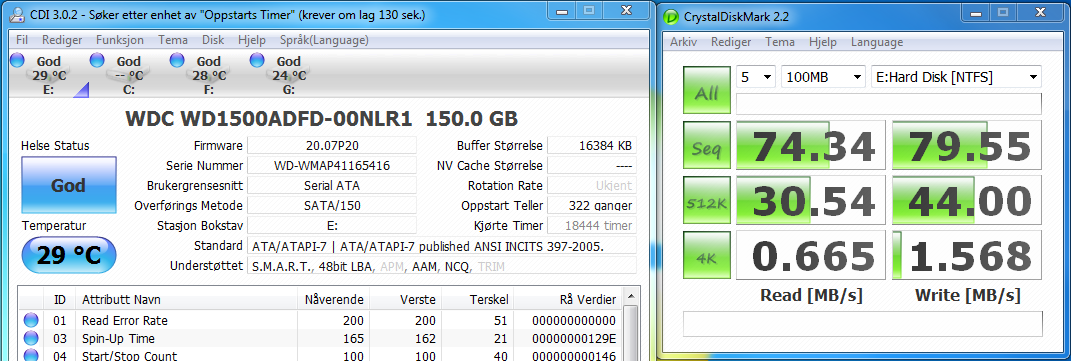Click status orb of Start/Stop Count row
Viewport: 1071px width, 361px height.
(31, 355)
